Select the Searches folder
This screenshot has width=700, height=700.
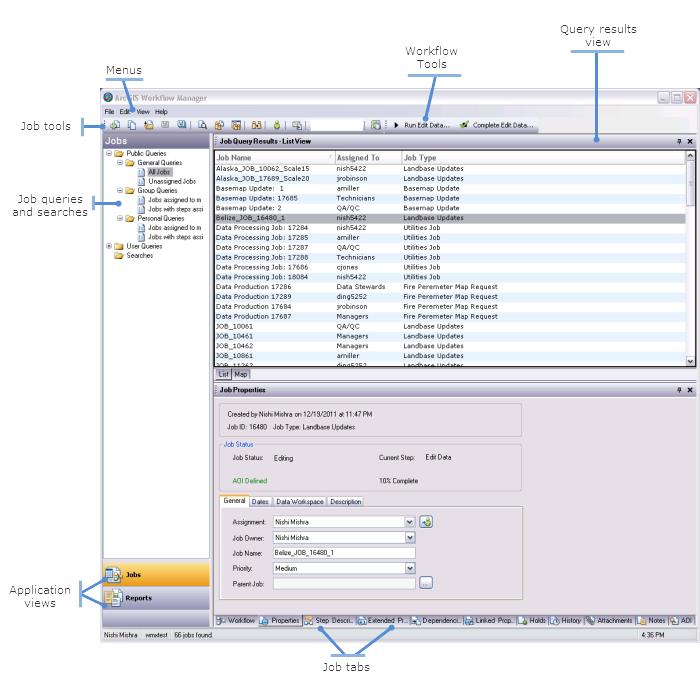click(139, 255)
